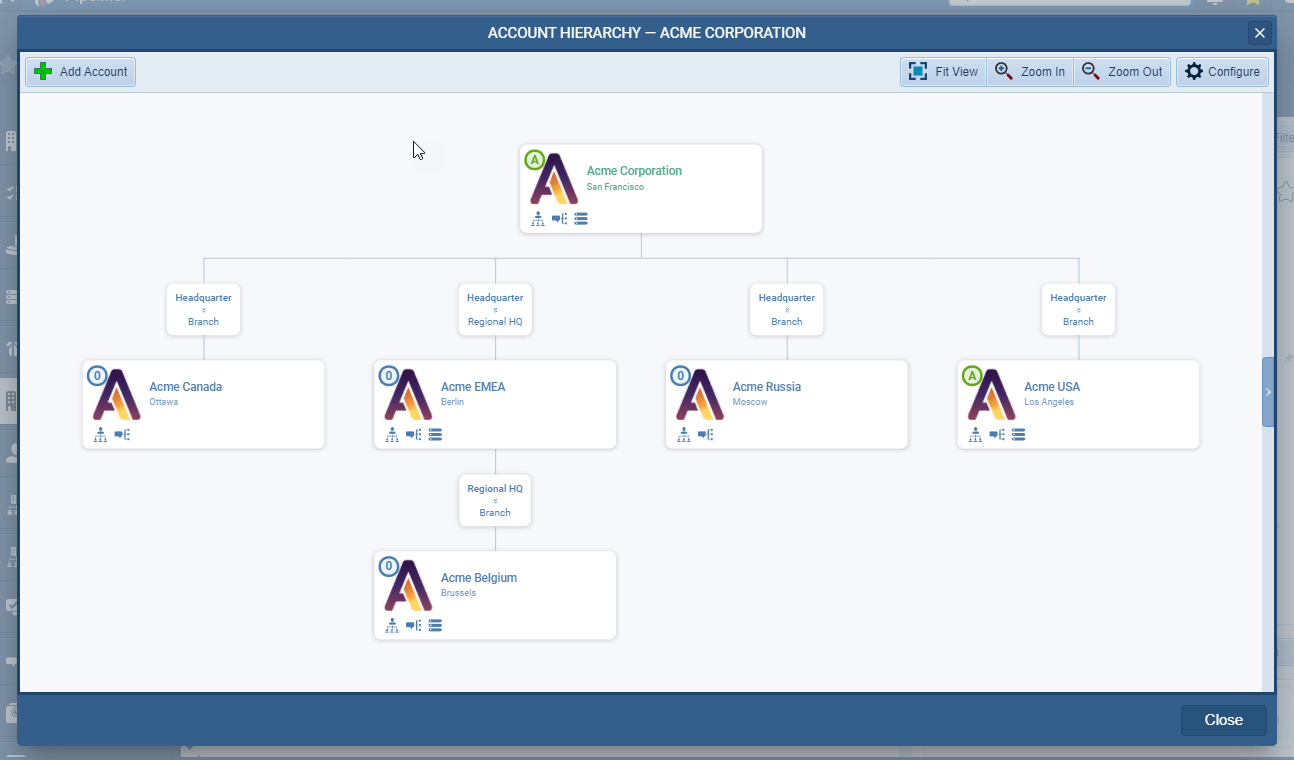The width and height of the screenshot is (1294, 760).
Task: Expand the side panel using right-edge arrow handle
Action: (x=1268, y=392)
